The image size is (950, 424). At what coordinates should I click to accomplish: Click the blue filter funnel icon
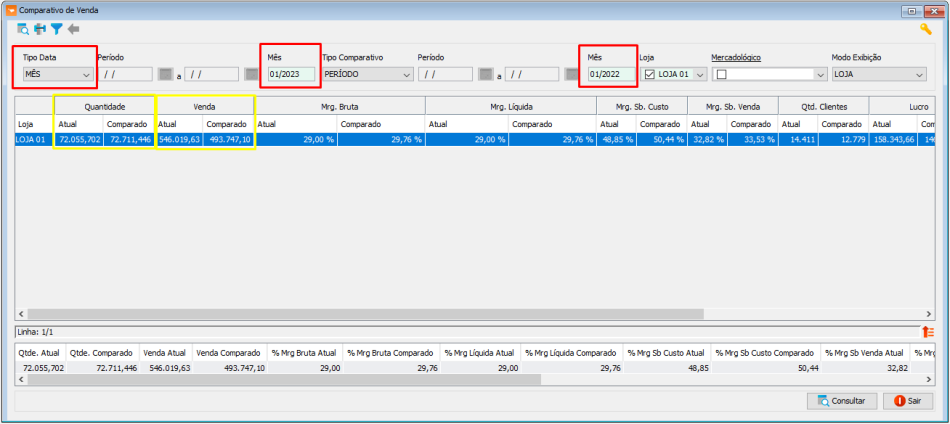tap(56, 29)
